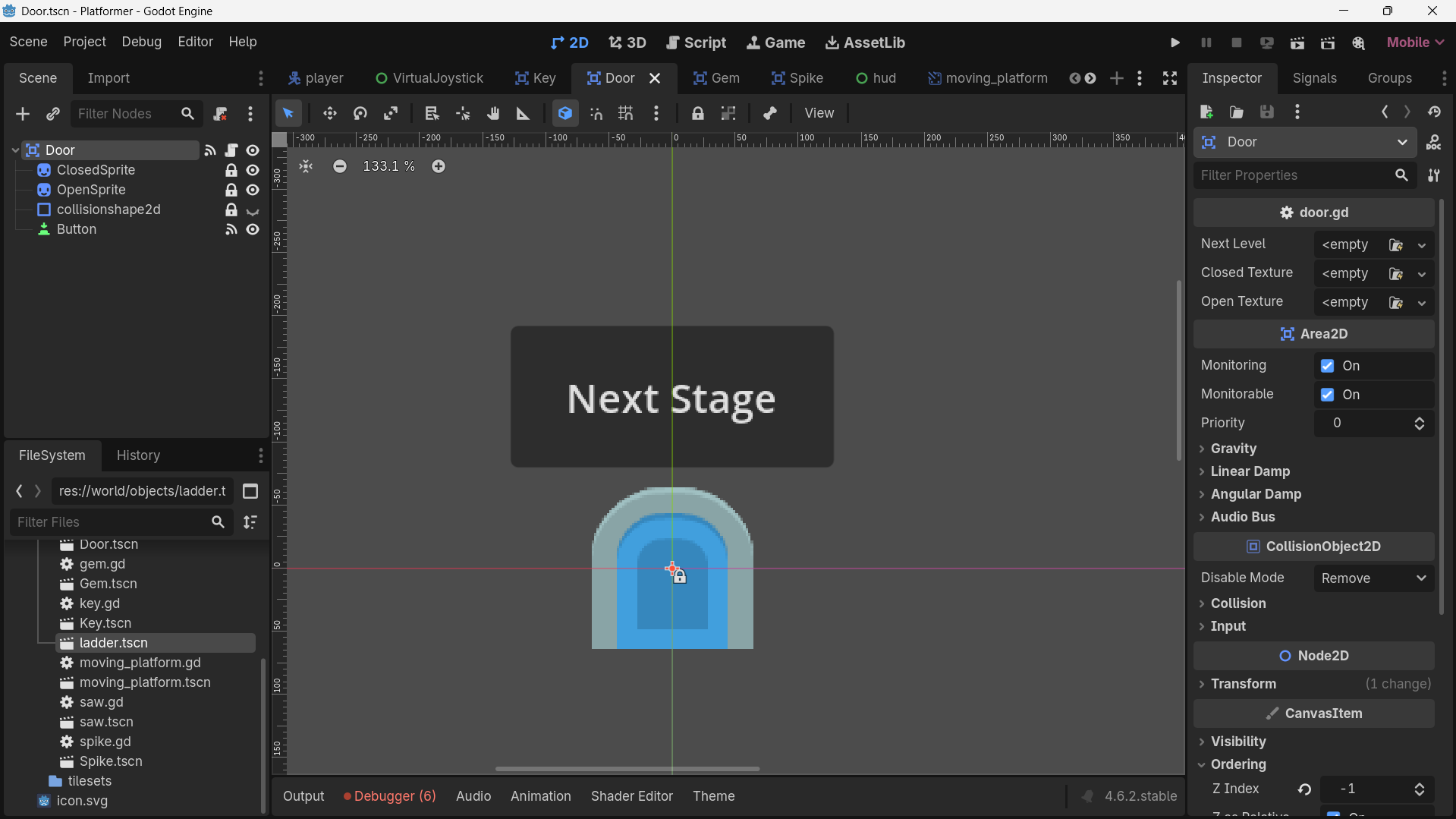Toggle visibility of Button node
1456x819 pixels.
click(253, 229)
